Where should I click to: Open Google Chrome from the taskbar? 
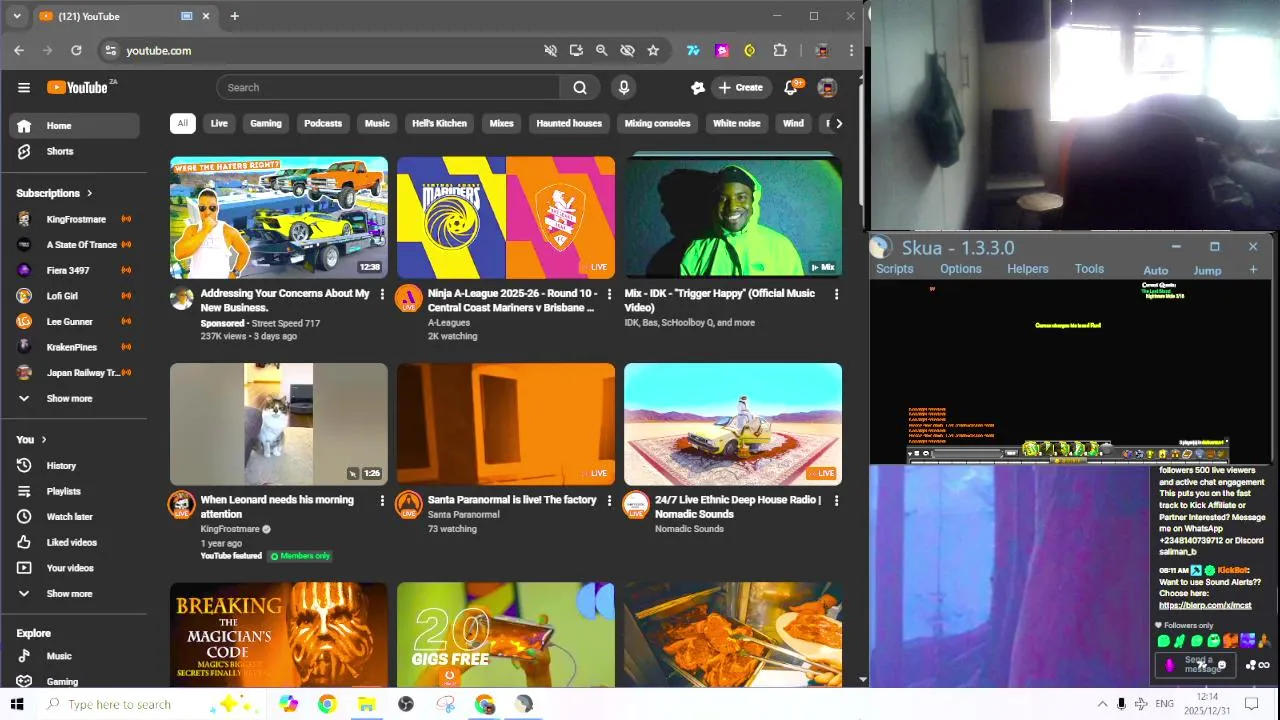[x=327, y=704]
